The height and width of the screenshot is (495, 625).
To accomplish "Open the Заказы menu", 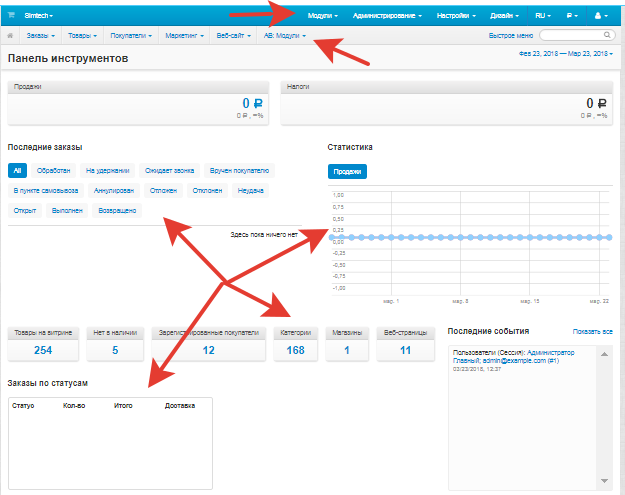I will click(x=43, y=36).
